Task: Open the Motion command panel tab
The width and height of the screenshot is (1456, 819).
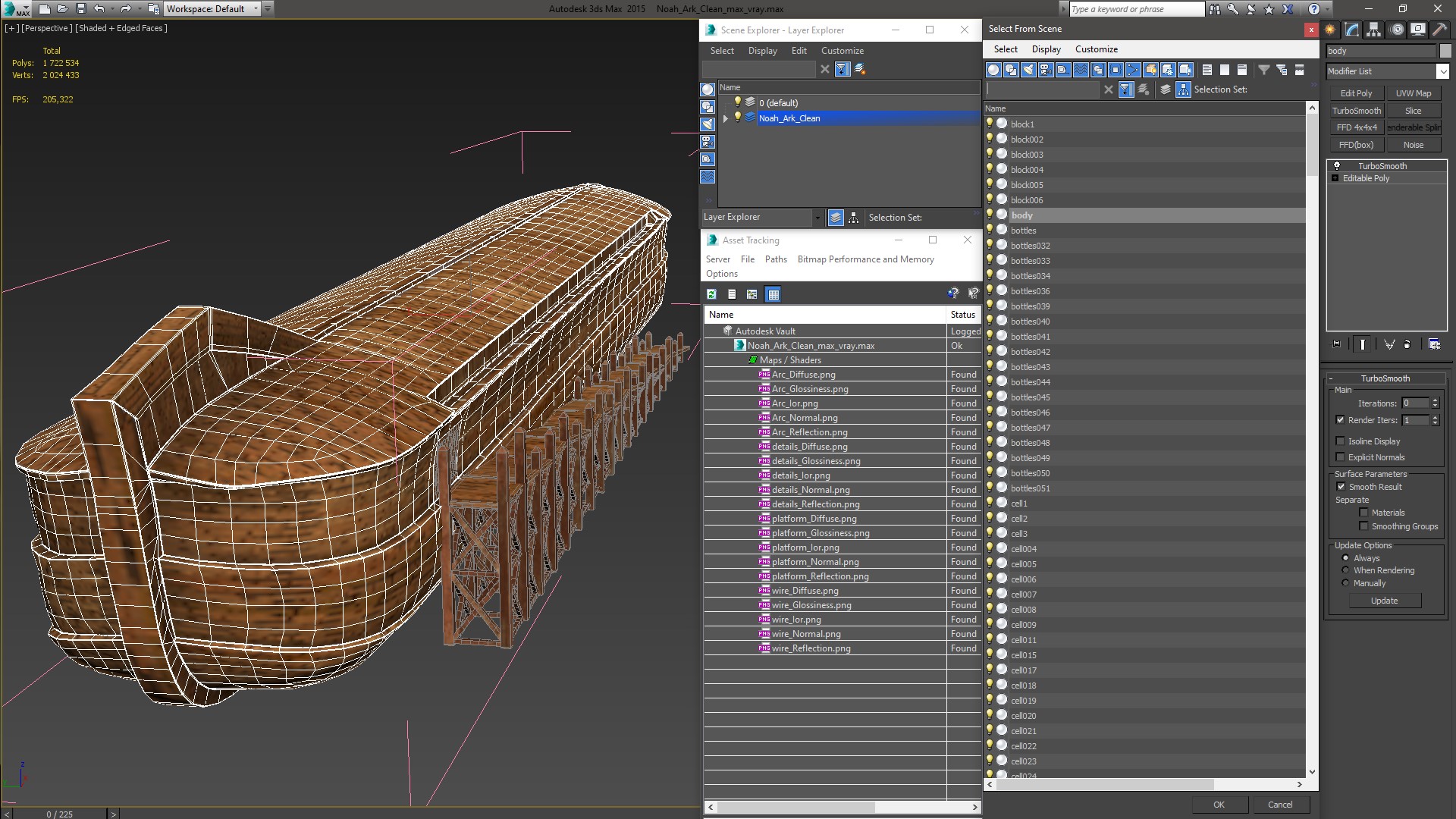Action: point(1397,30)
